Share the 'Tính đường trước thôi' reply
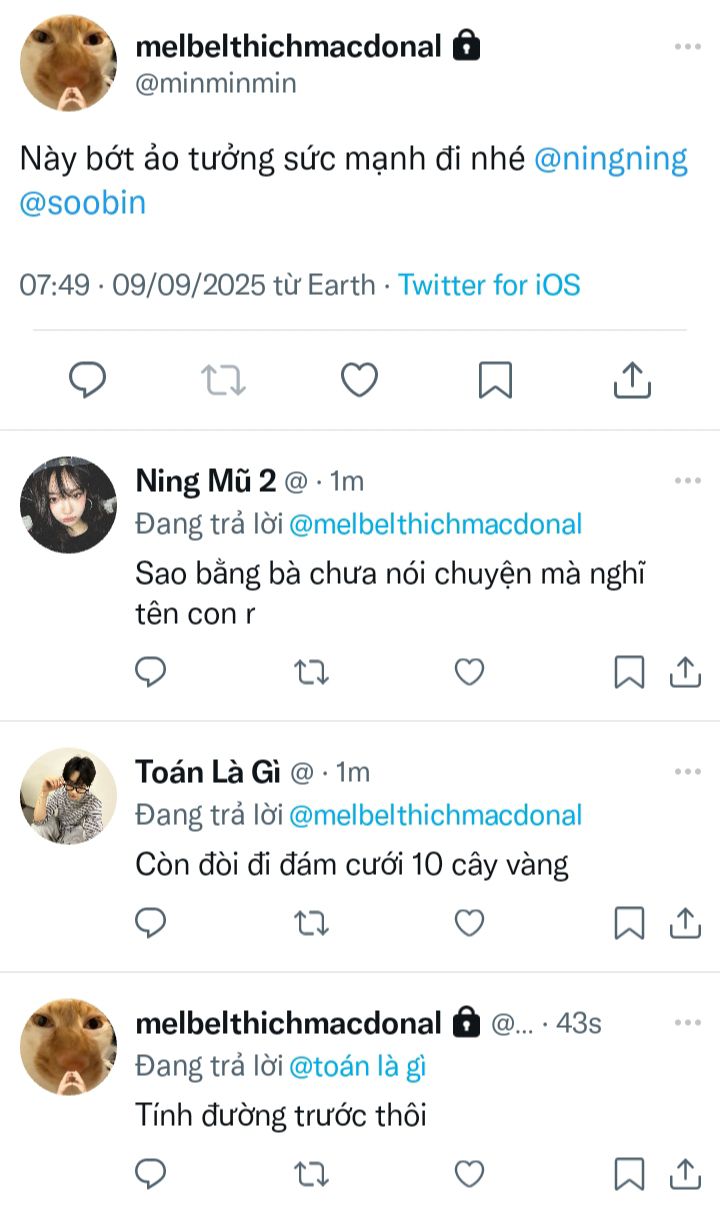This screenshot has width=720, height=1212. (x=685, y=1173)
